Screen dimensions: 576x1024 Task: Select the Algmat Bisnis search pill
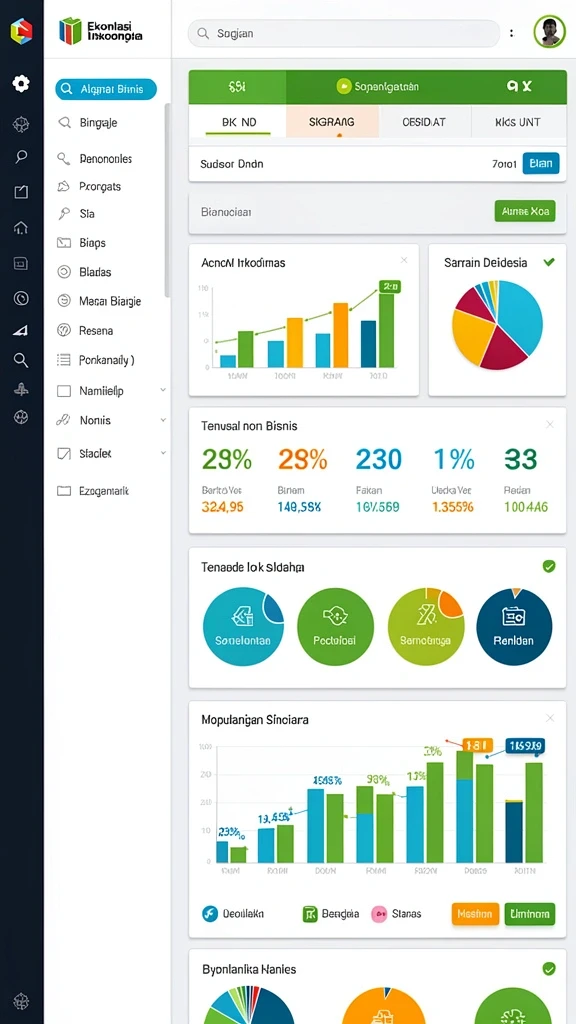click(106, 89)
